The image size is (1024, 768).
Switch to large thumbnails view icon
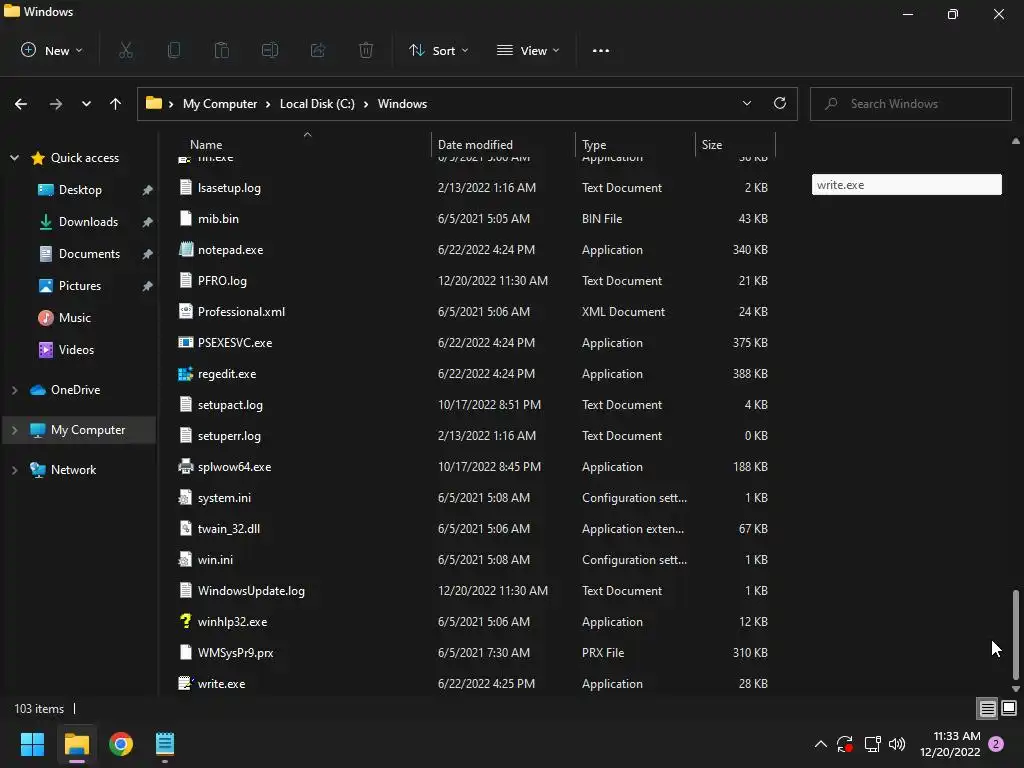[x=1009, y=708]
